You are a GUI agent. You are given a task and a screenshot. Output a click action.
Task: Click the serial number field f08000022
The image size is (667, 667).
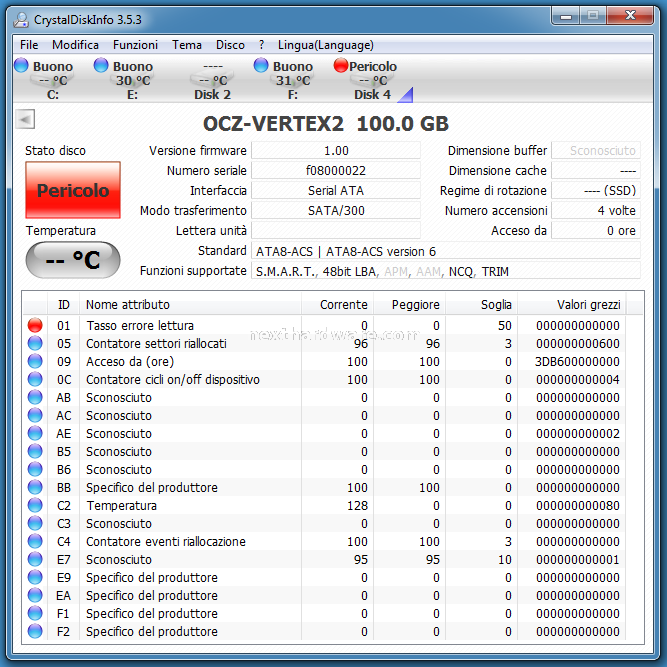click(336, 171)
